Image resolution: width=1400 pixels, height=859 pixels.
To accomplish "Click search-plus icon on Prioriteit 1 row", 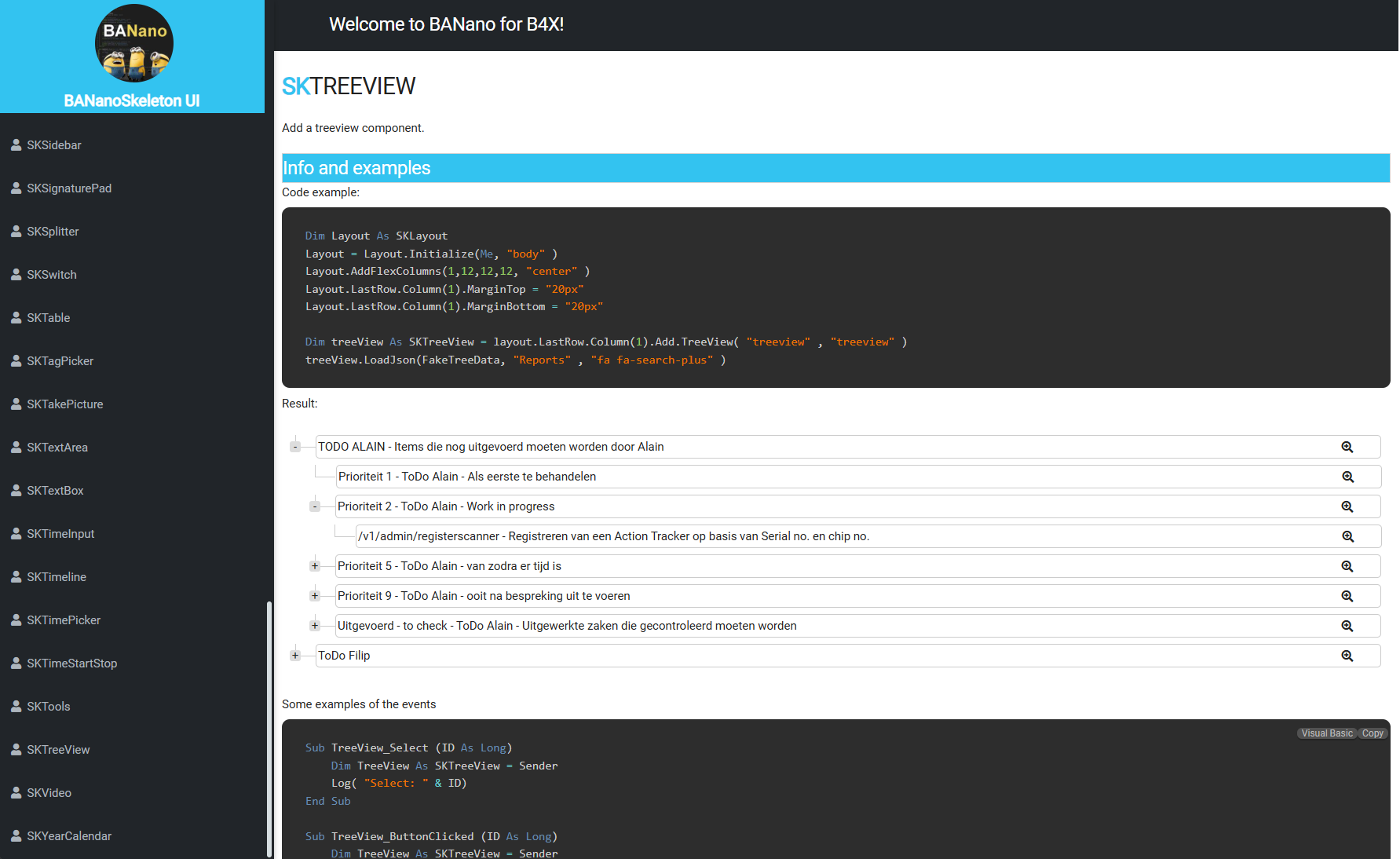I will (1347, 477).
